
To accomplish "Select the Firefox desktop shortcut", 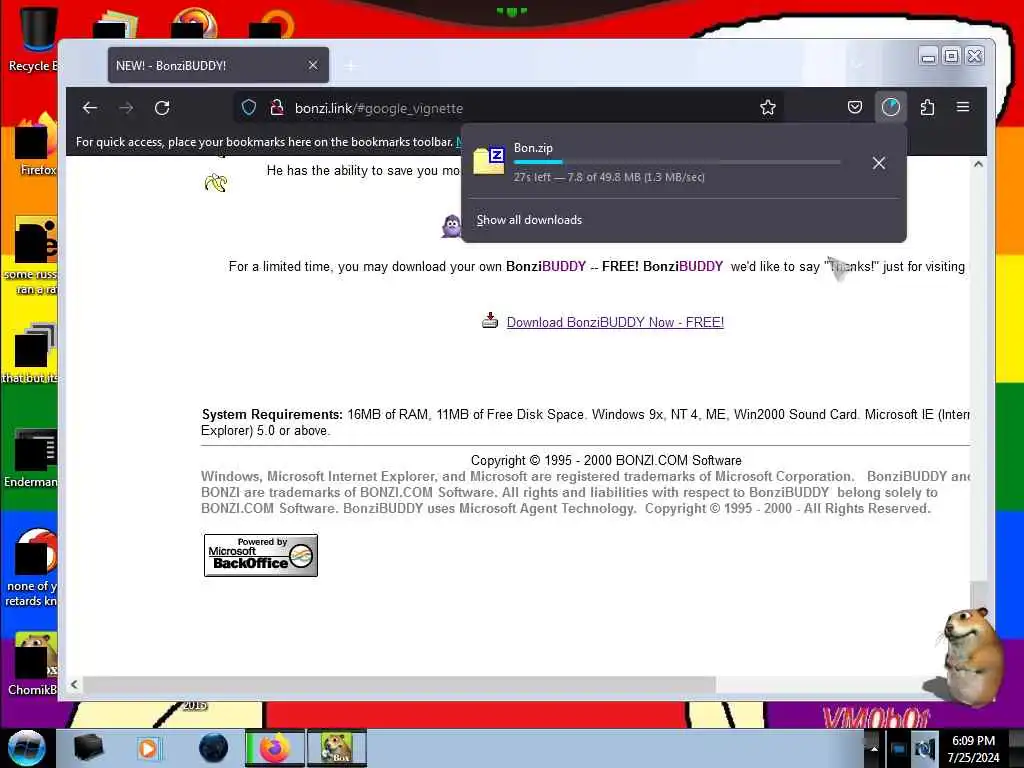I will coord(34,144).
